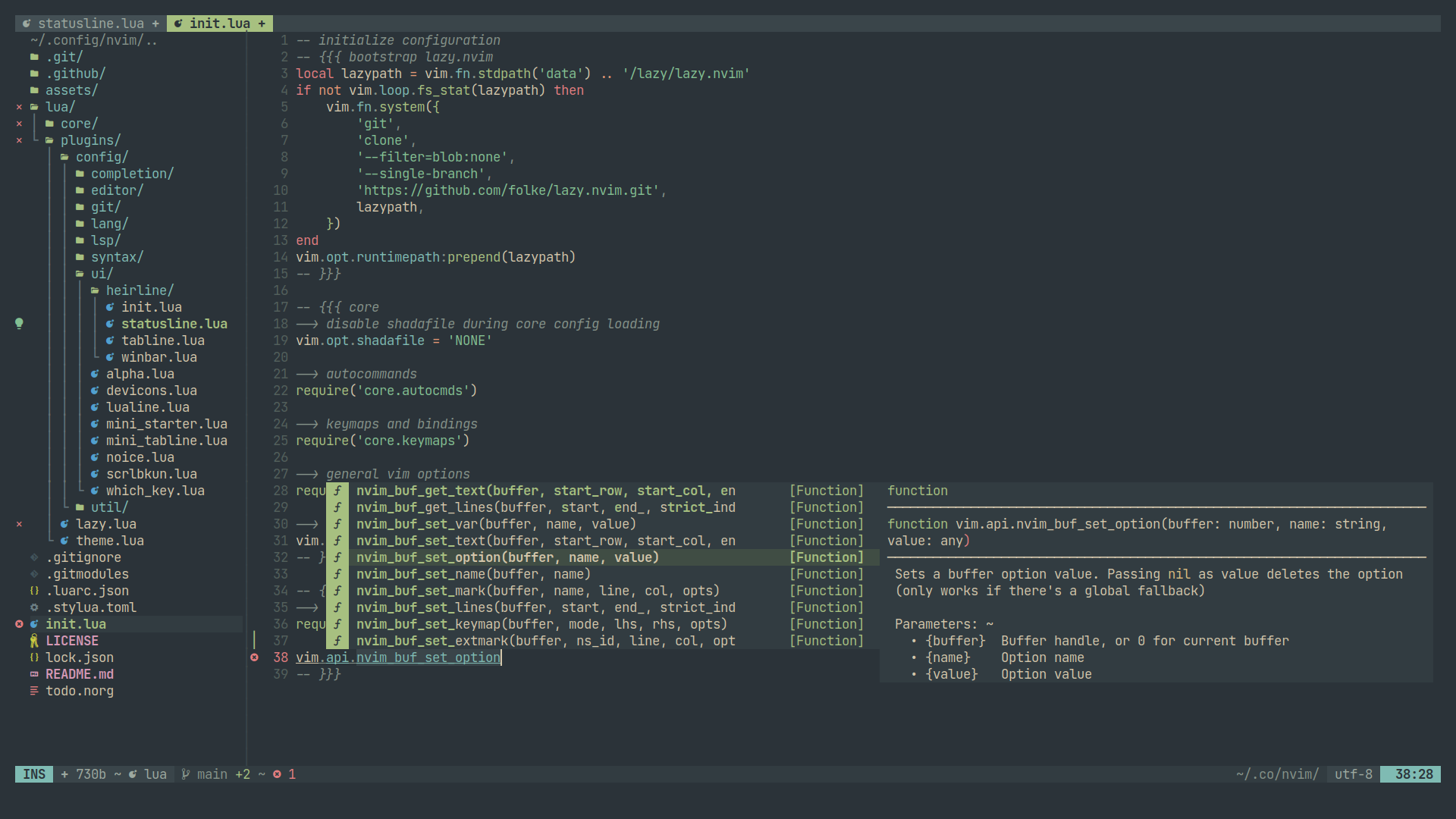Toggle visibility of core/ folder
1456x819 pixels.
pos(80,123)
